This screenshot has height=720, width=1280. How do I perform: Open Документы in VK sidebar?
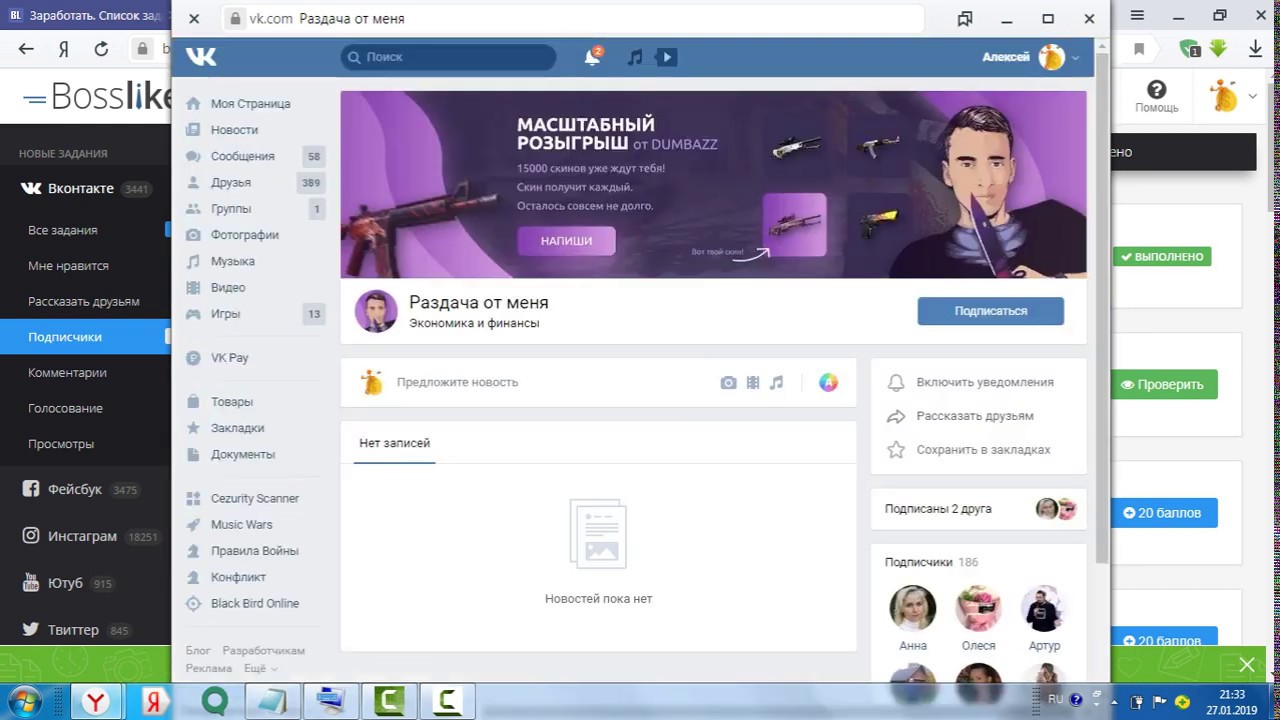point(243,454)
